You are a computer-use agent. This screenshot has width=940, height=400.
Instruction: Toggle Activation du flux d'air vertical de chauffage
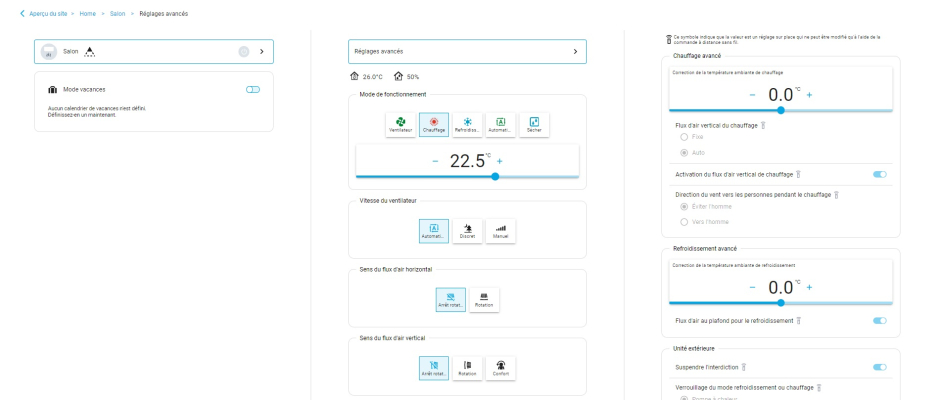(879, 175)
